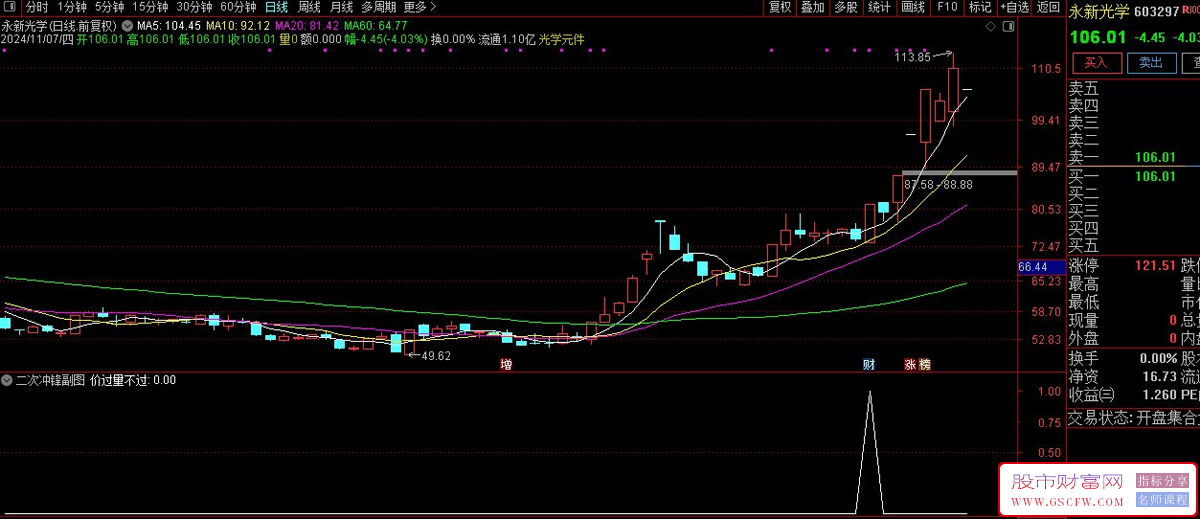This screenshot has width=1200, height=519.
Task: Click the MA20: 81.42 label
Action: tap(307, 24)
